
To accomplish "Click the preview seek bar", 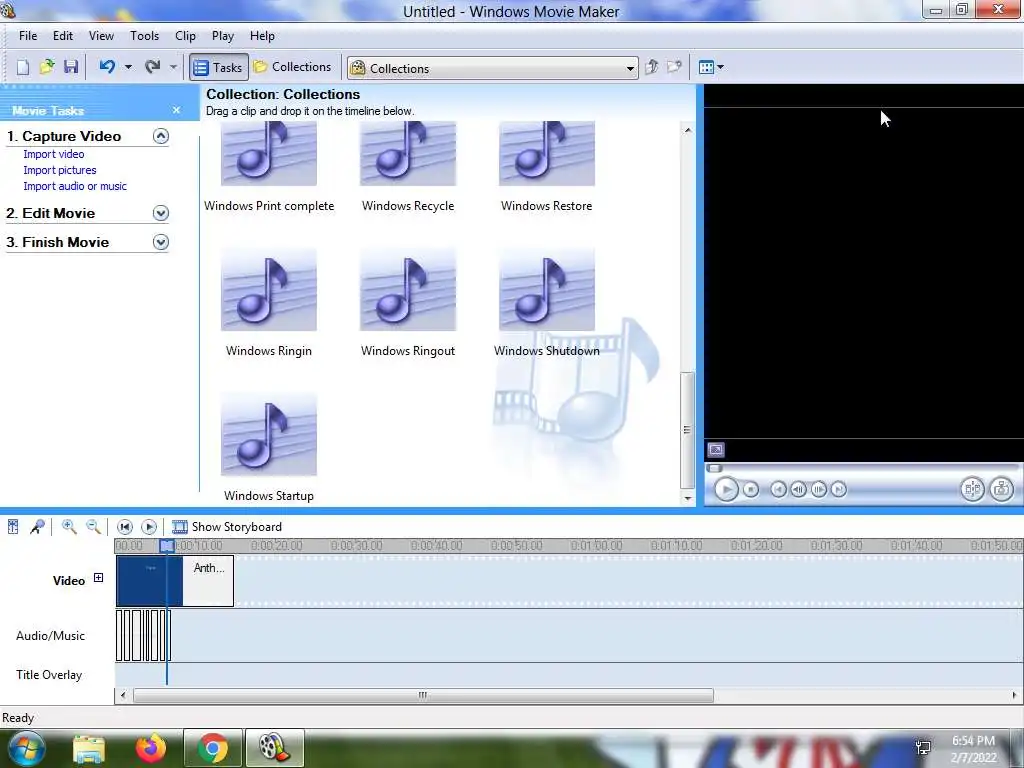I will click(862, 468).
